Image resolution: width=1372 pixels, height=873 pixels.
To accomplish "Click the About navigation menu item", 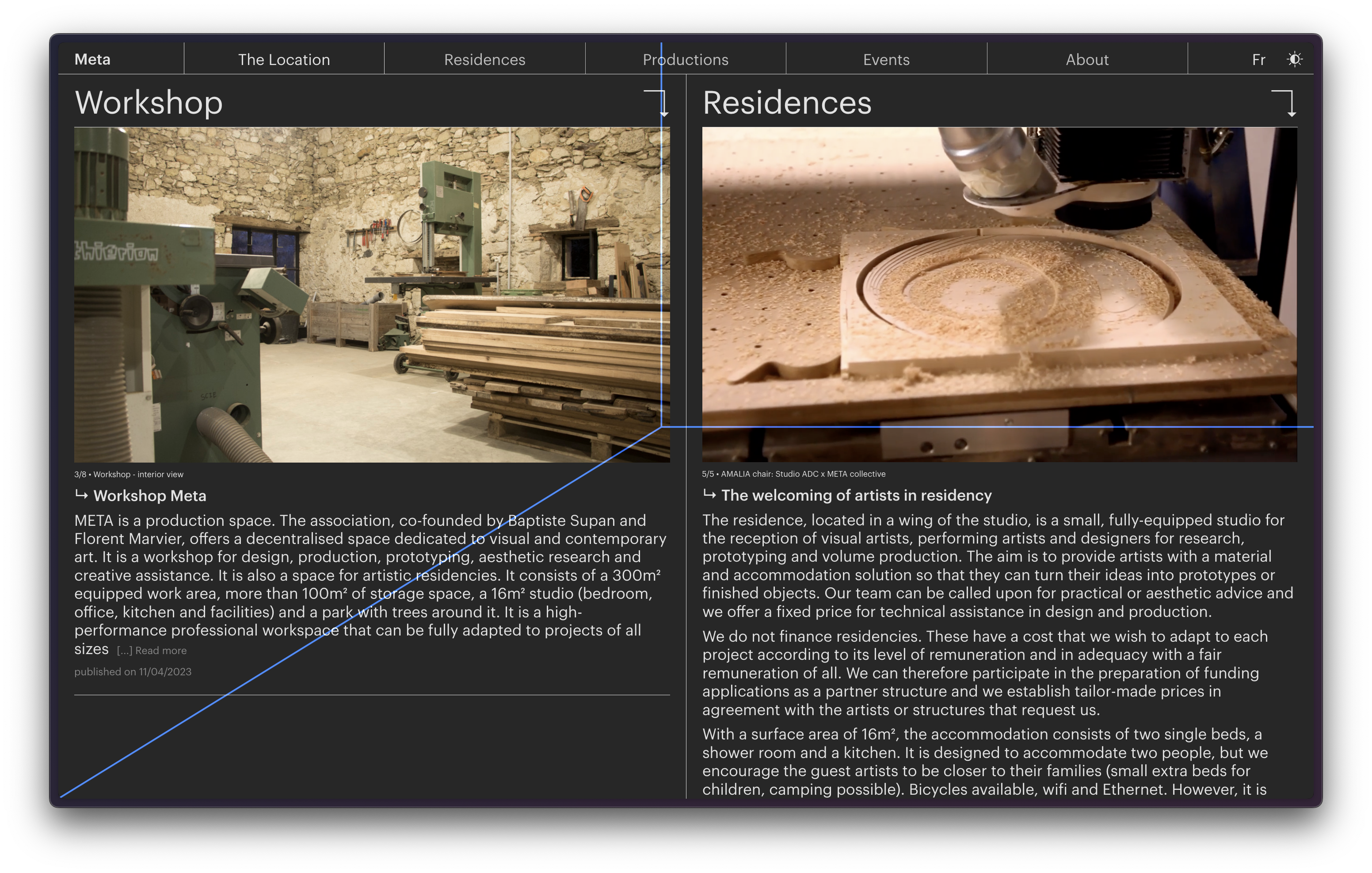I will point(1087,59).
